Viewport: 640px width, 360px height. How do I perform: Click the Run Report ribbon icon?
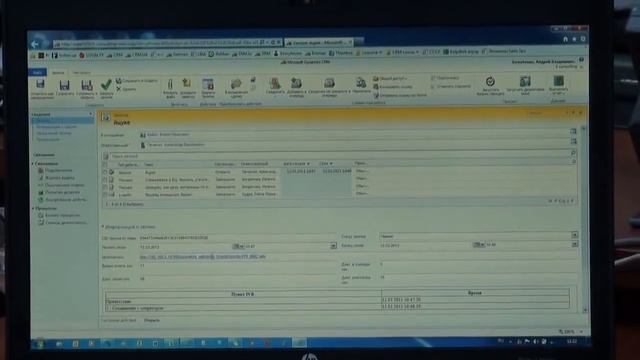[x=558, y=80]
